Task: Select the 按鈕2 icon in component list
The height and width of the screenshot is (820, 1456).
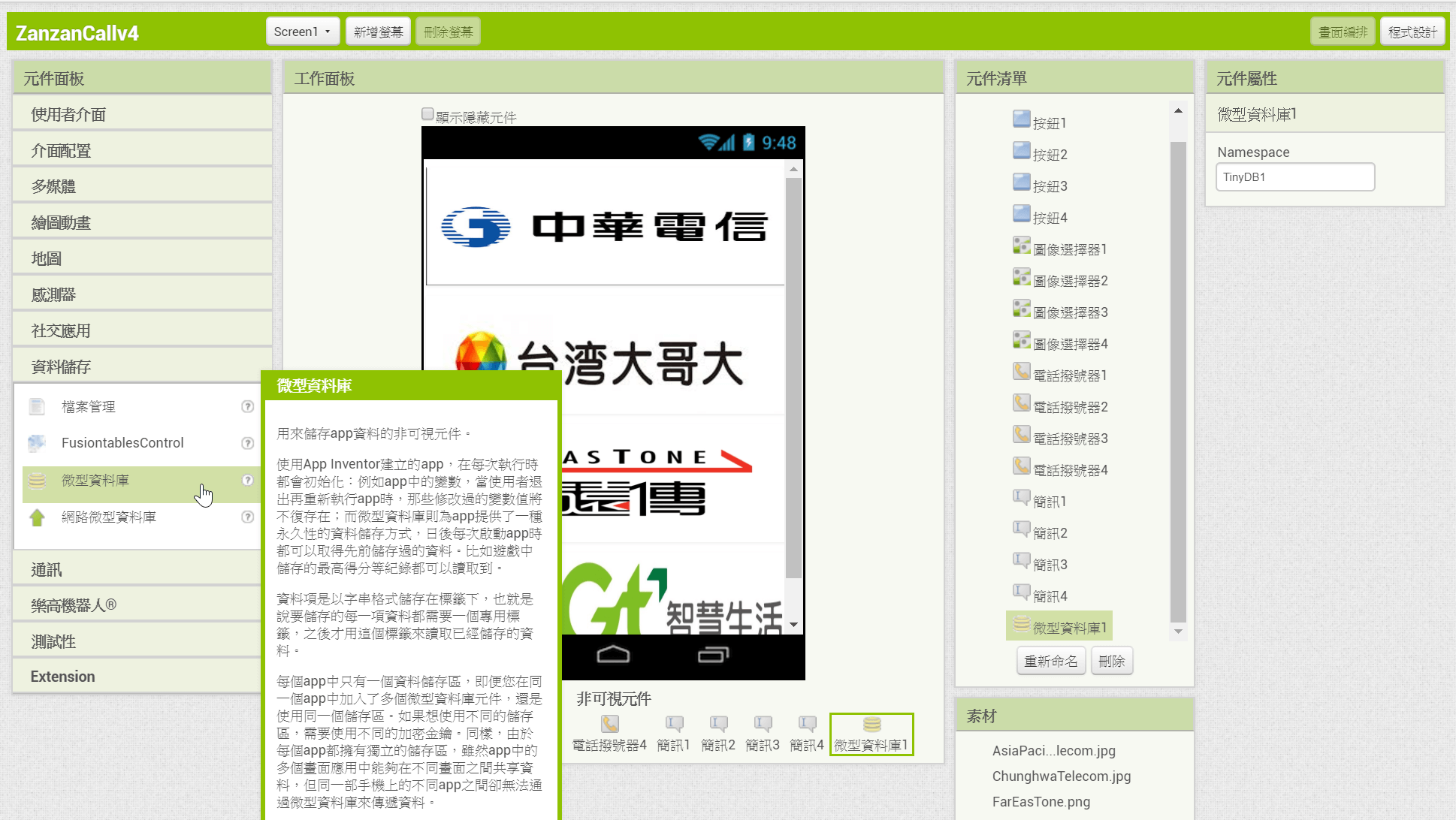Action: tap(1021, 150)
